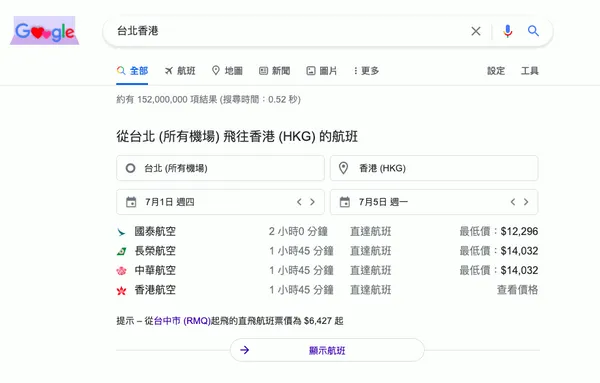Edit origin field 台北 (所有機場)
Screen dimensions: 600x383
click(220, 168)
